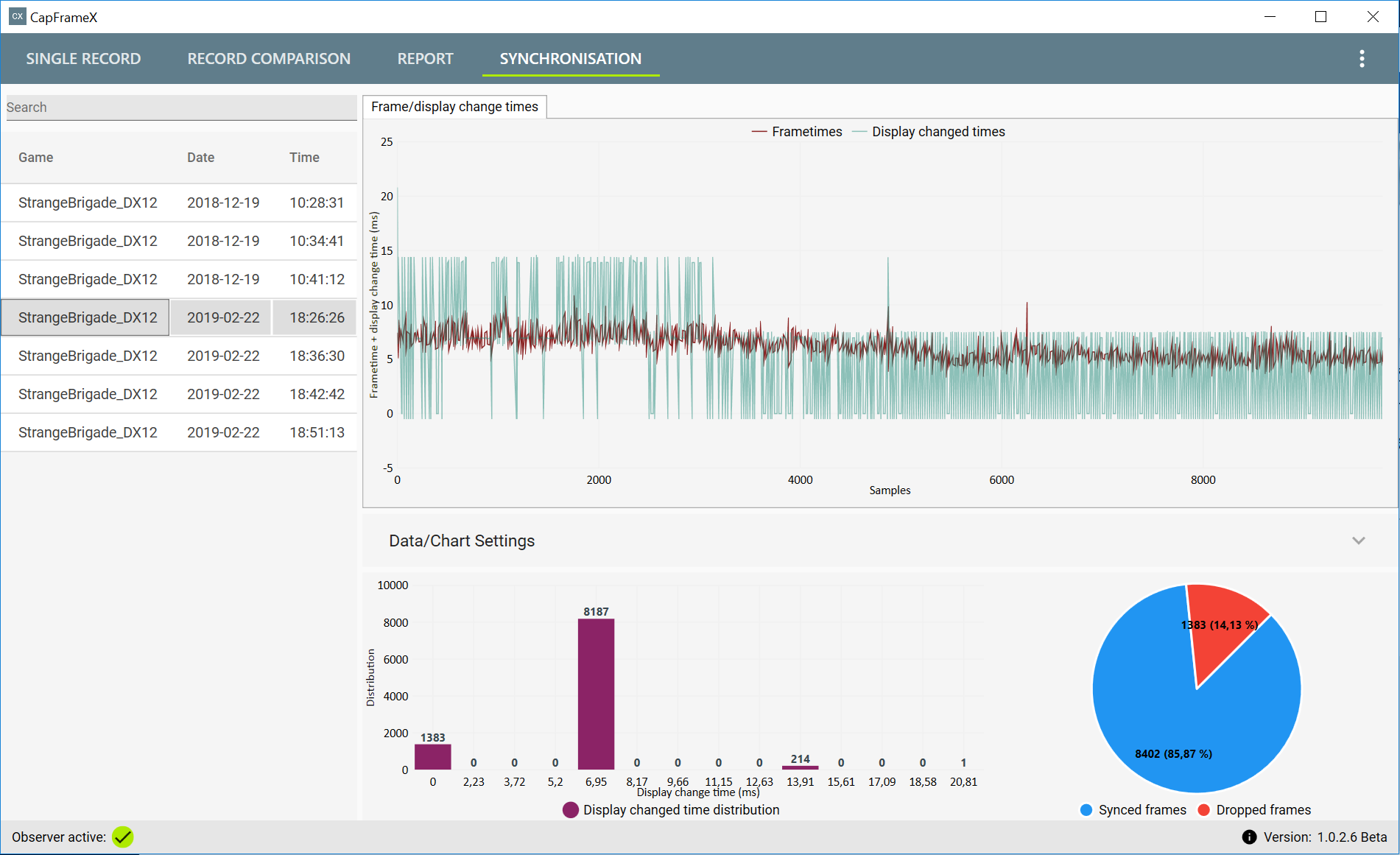Select the record from 18:42:42
The width and height of the screenshot is (1400, 855).
(179, 394)
